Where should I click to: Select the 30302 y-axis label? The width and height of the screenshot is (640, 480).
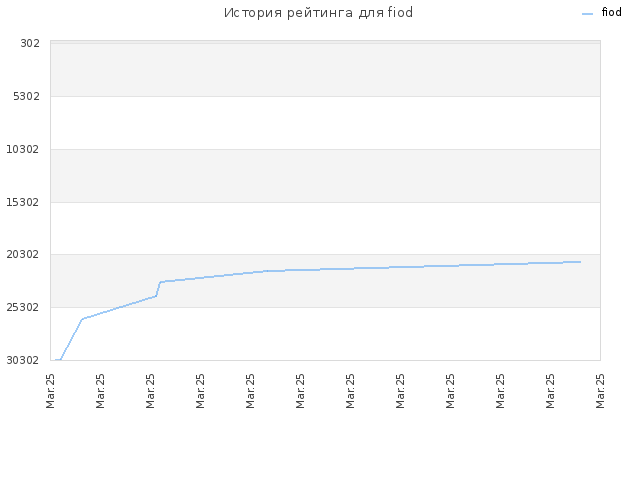pyautogui.click(x=23, y=360)
